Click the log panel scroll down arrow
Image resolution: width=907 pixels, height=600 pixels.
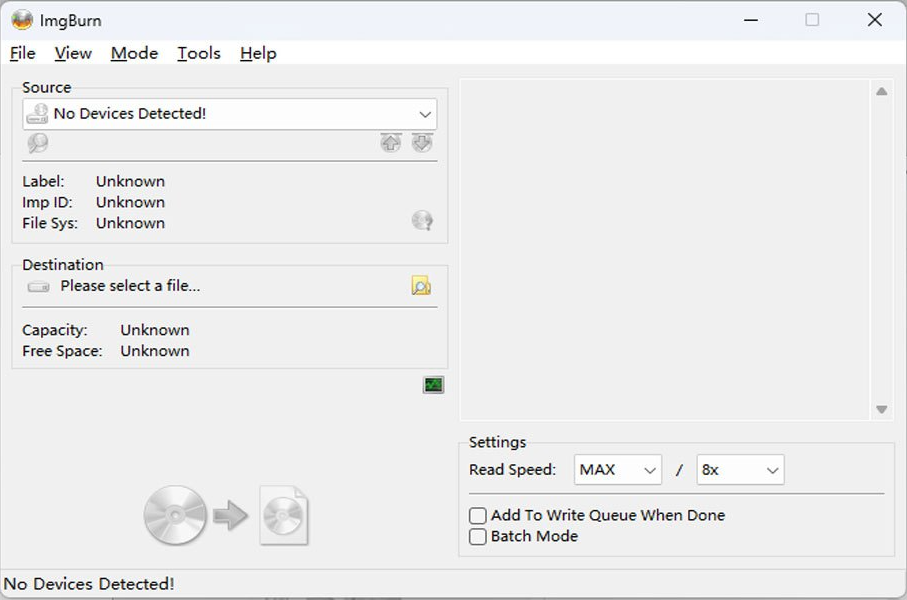(x=882, y=409)
